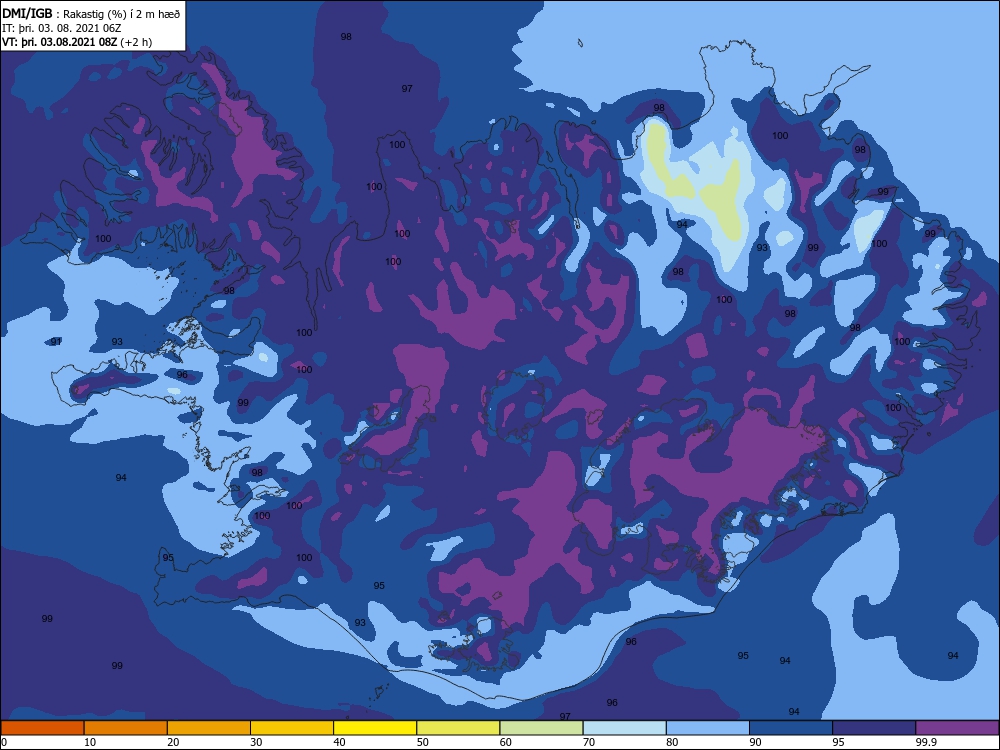Click the legend tick label 50
This screenshot has width=1000, height=750.
(x=423, y=742)
